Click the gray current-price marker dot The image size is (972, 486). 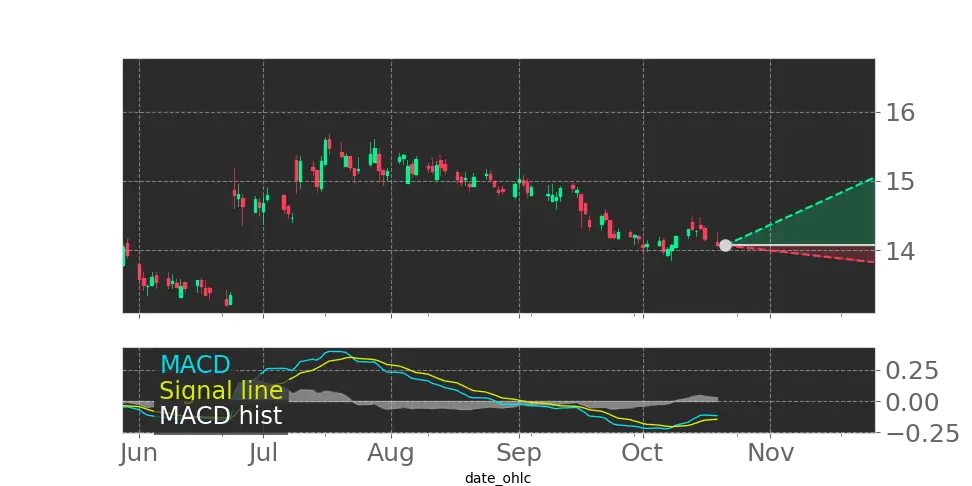[x=725, y=245]
